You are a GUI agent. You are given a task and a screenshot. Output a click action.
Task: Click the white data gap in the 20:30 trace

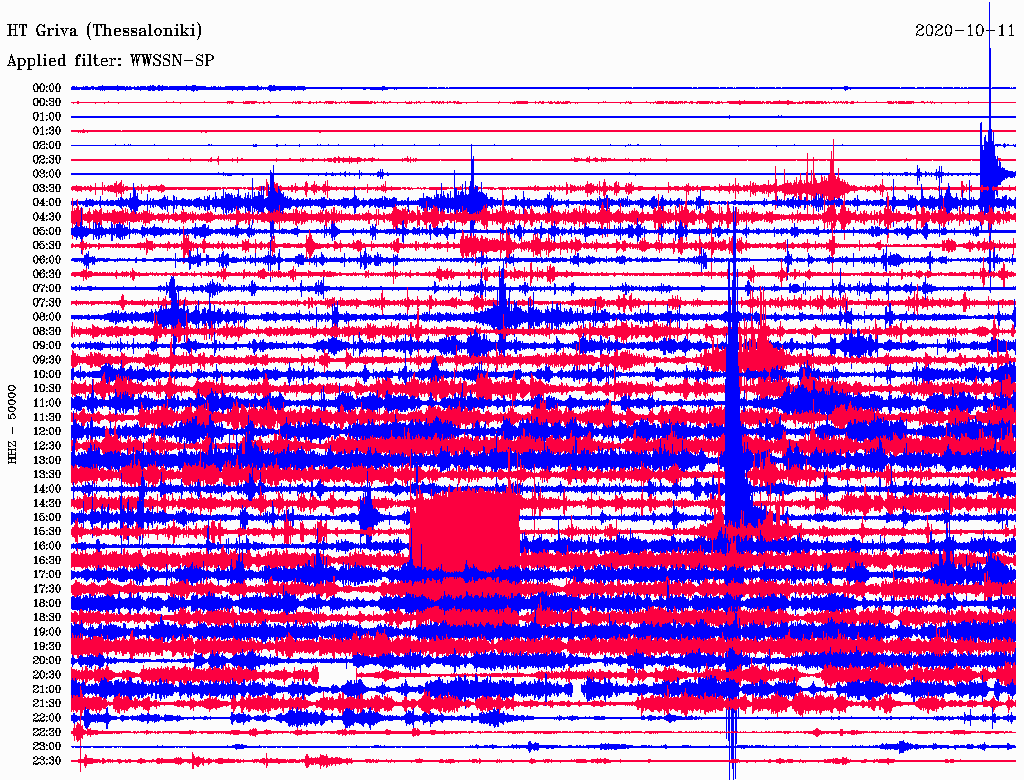pos(338,674)
